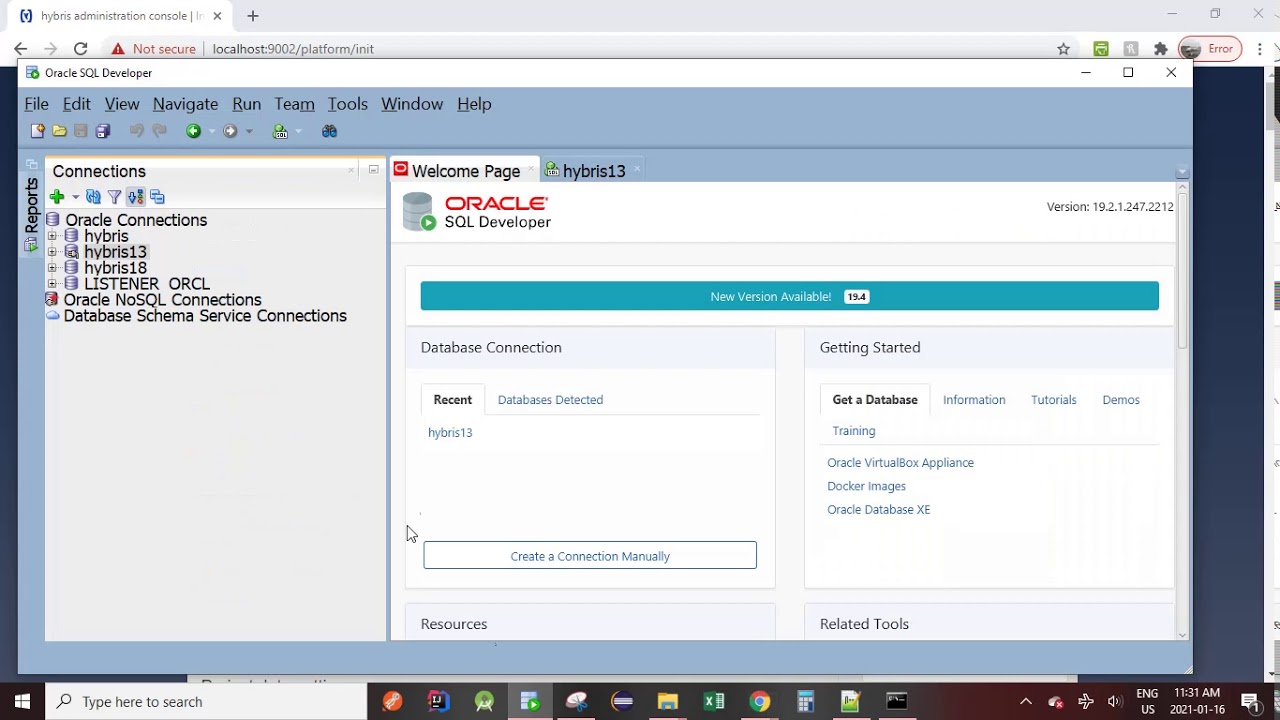Open the Oracle VirtualBox Appliance link
Image resolution: width=1280 pixels, height=720 pixels.
pos(900,462)
